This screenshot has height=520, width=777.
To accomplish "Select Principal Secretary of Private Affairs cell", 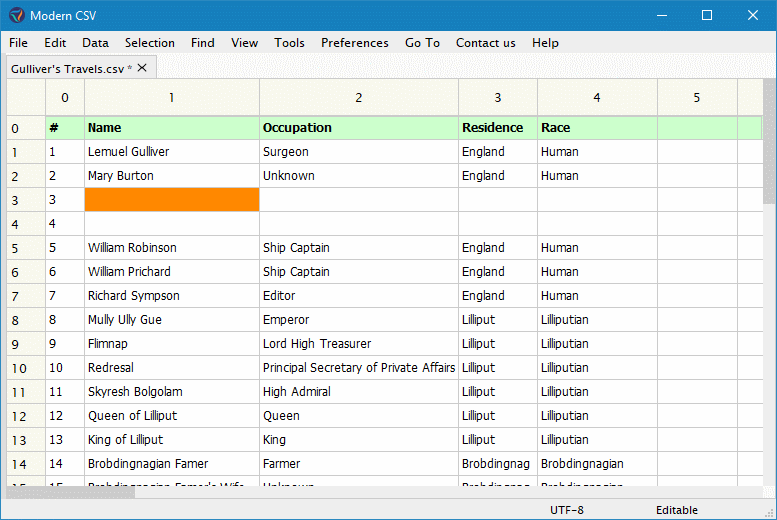I will click(359, 368).
